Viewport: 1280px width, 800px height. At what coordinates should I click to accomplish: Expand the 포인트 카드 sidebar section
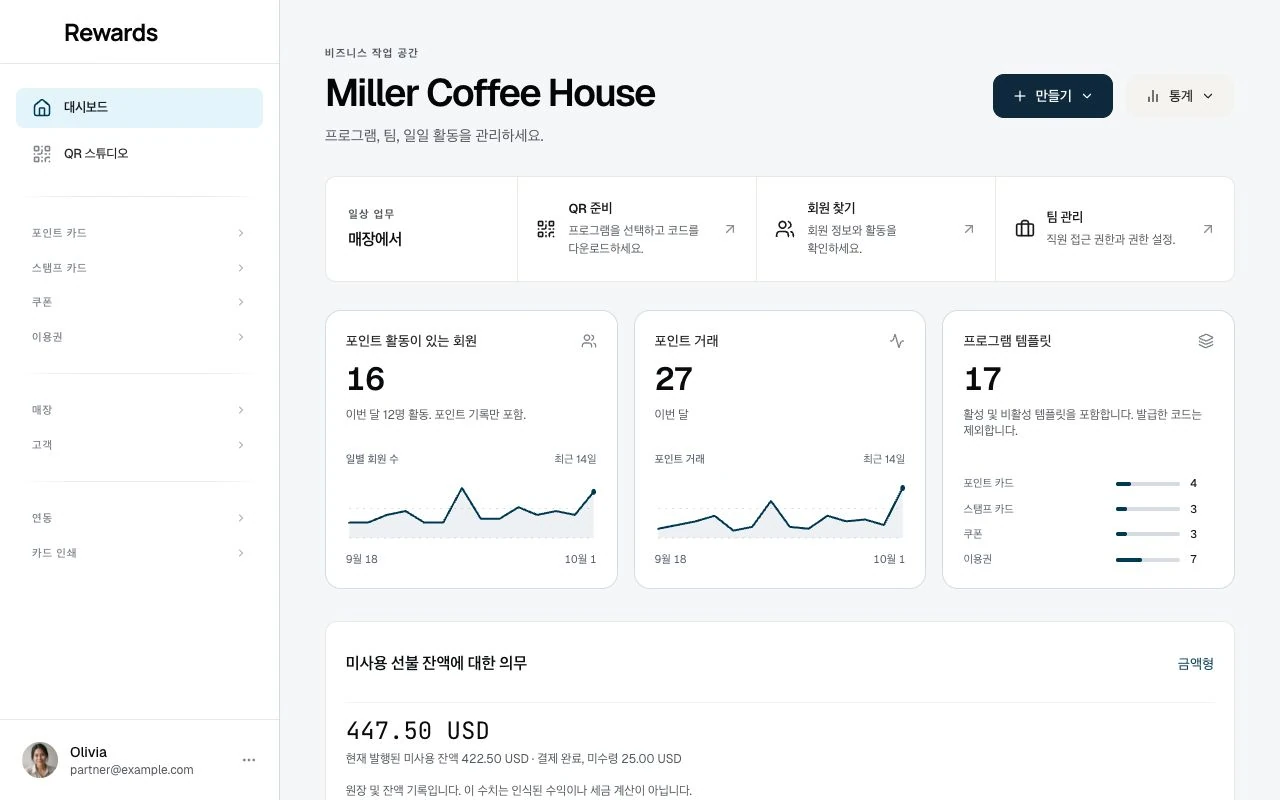coord(139,233)
